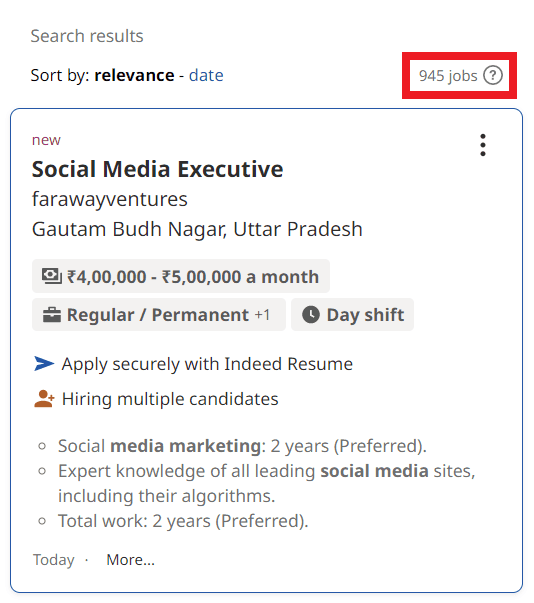This screenshot has height=603, width=534.
Task: Open the Social Media Executive job title
Action: (x=157, y=169)
